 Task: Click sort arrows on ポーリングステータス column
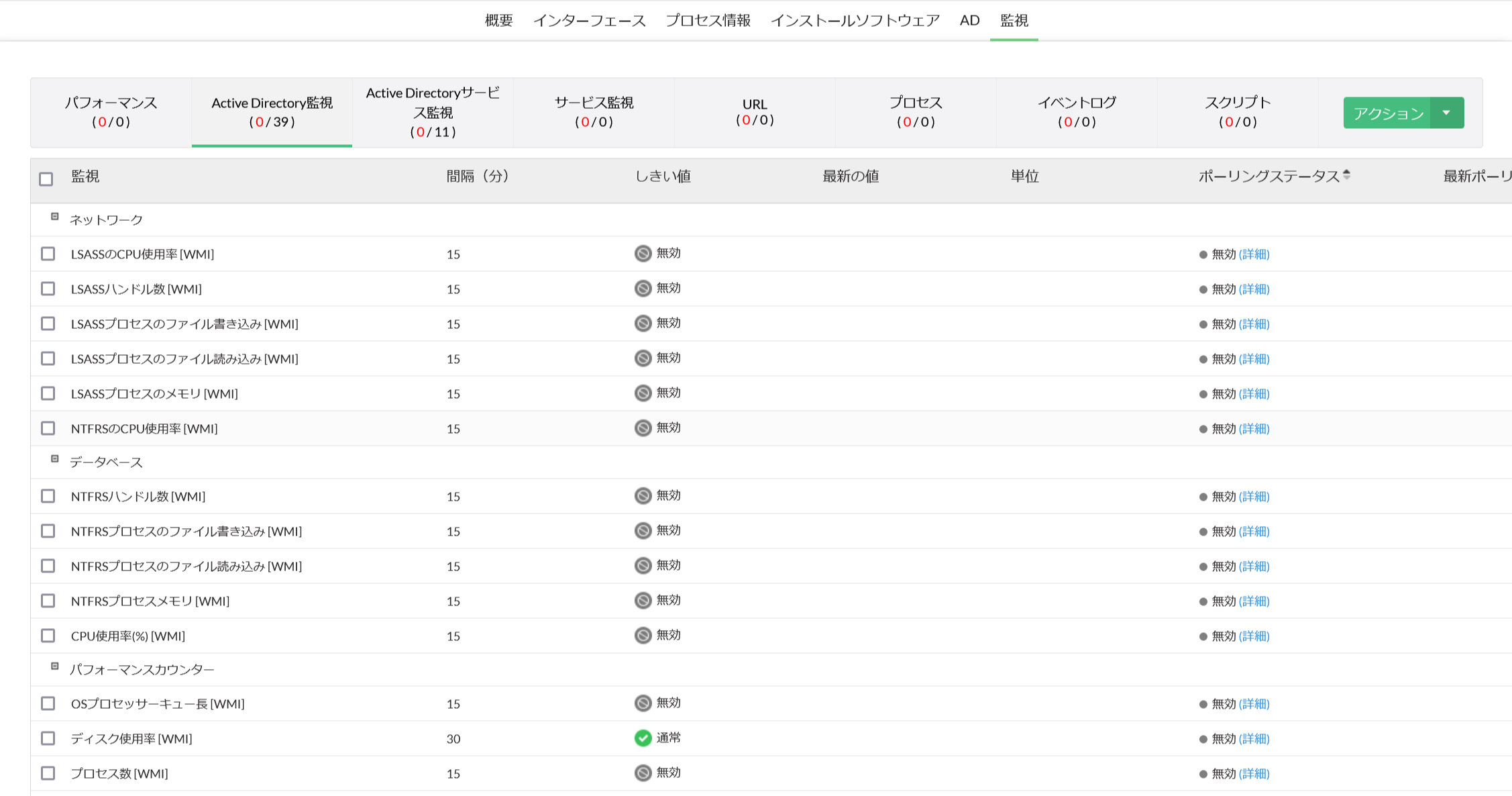click(x=1346, y=175)
